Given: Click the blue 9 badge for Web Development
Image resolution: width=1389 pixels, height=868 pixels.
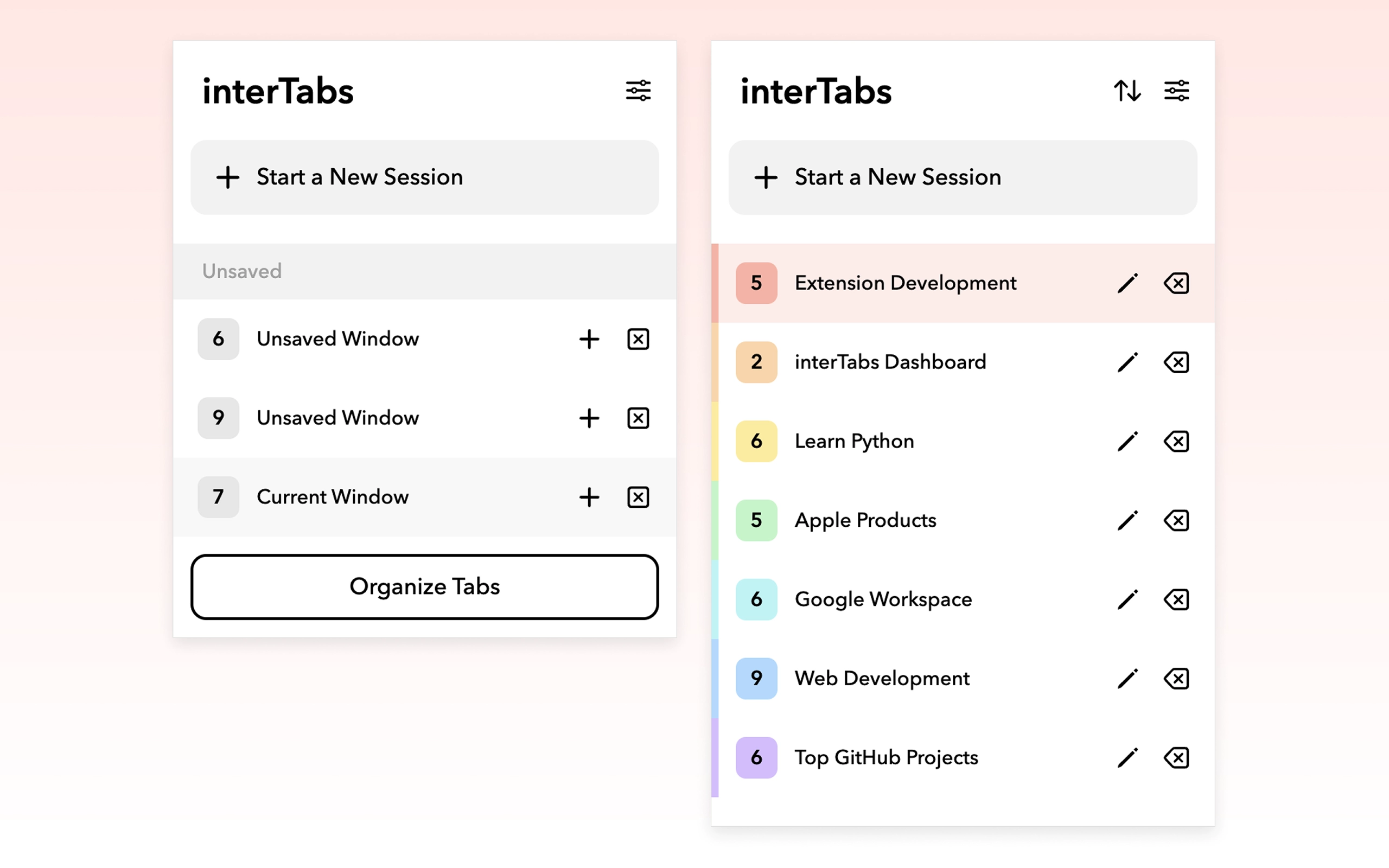Looking at the screenshot, I should point(756,679).
